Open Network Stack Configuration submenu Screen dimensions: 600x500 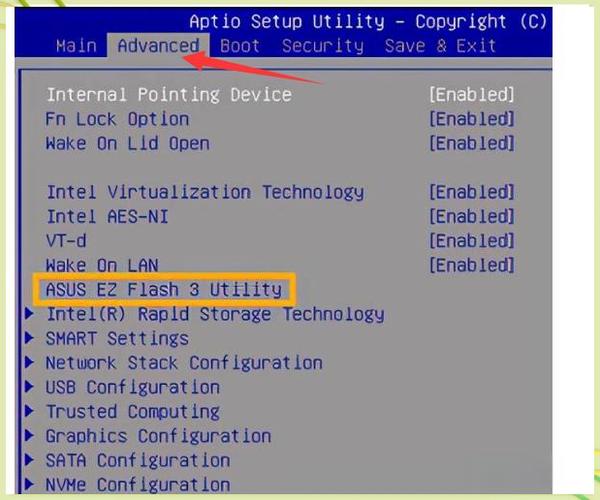coord(183,363)
